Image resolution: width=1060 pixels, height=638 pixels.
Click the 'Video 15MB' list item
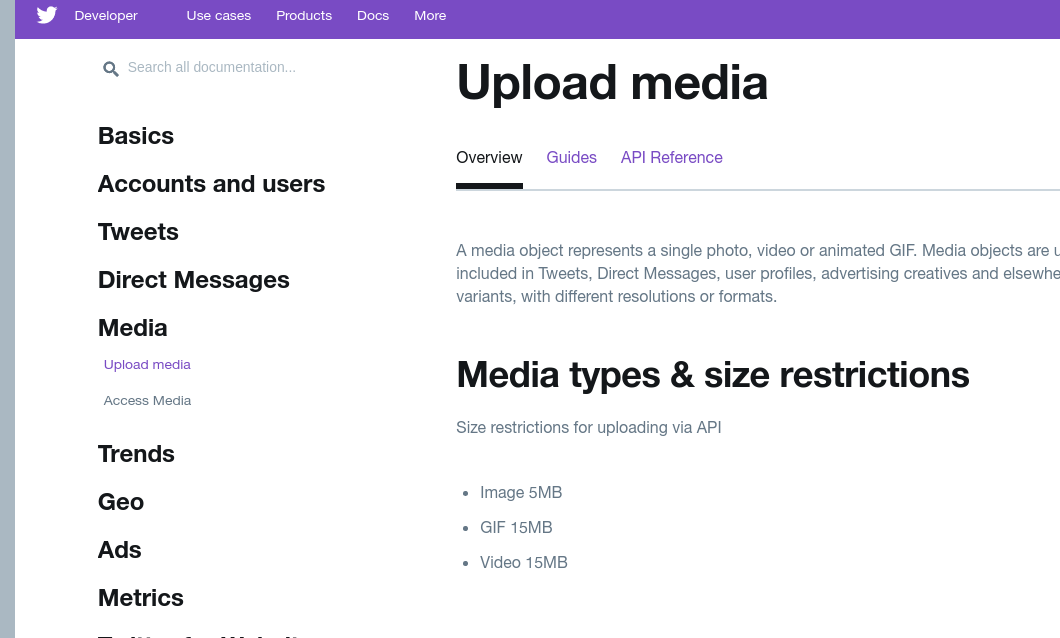click(x=523, y=563)
